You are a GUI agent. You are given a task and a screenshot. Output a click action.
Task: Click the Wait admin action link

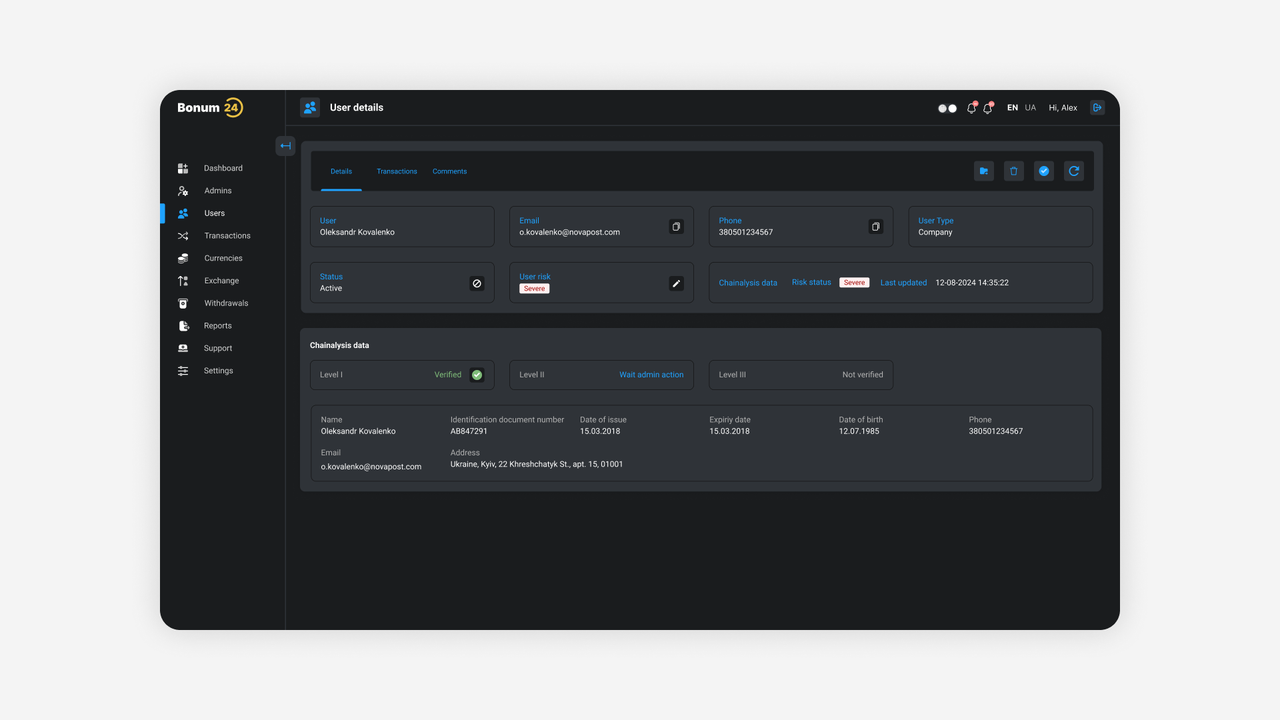pos(651,375)
